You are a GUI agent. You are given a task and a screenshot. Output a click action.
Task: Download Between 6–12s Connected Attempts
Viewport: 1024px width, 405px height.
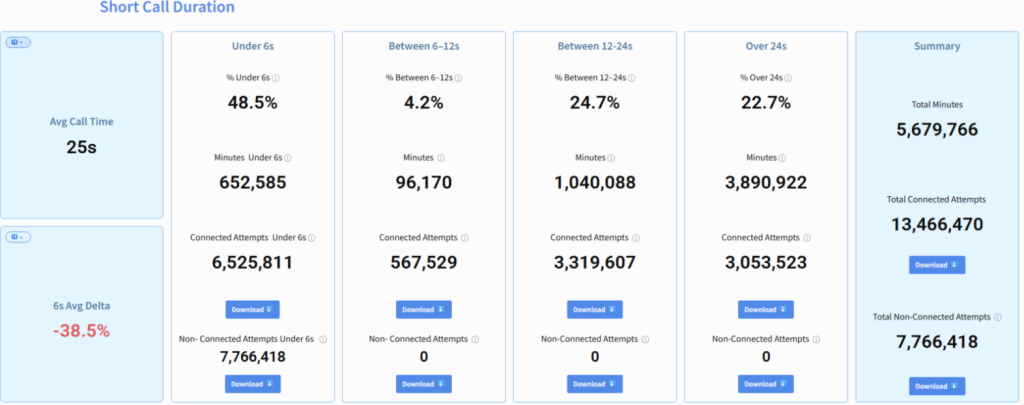(424, 310)
